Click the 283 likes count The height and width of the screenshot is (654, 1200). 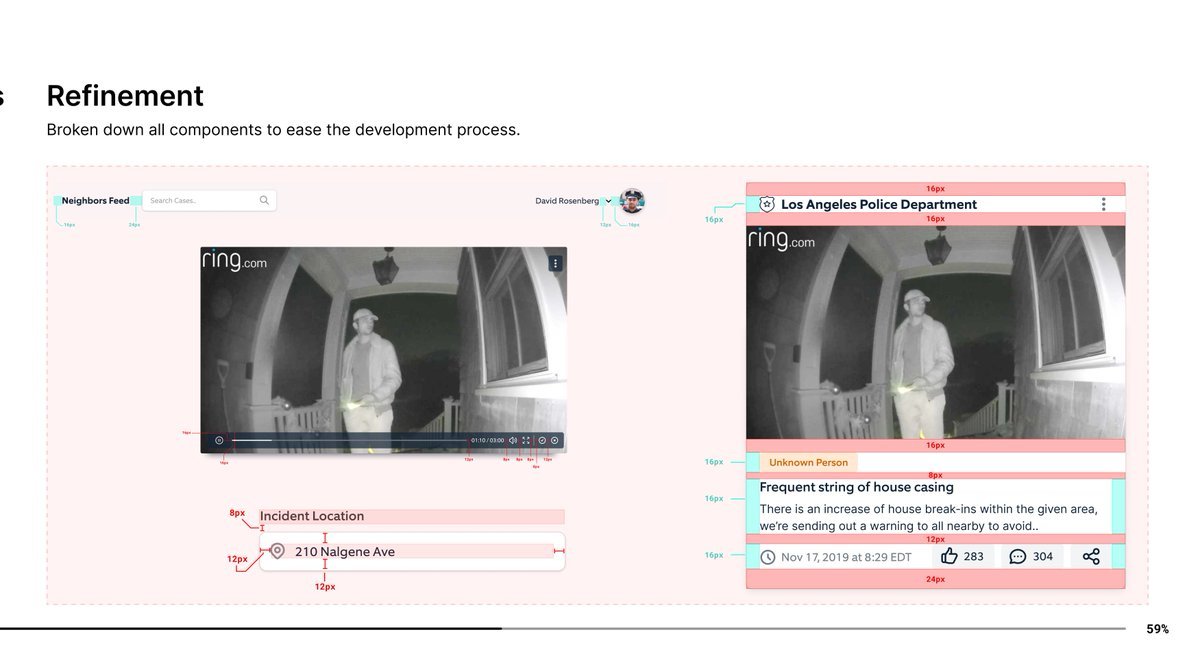pyautogui.click(x=974, y=557)
